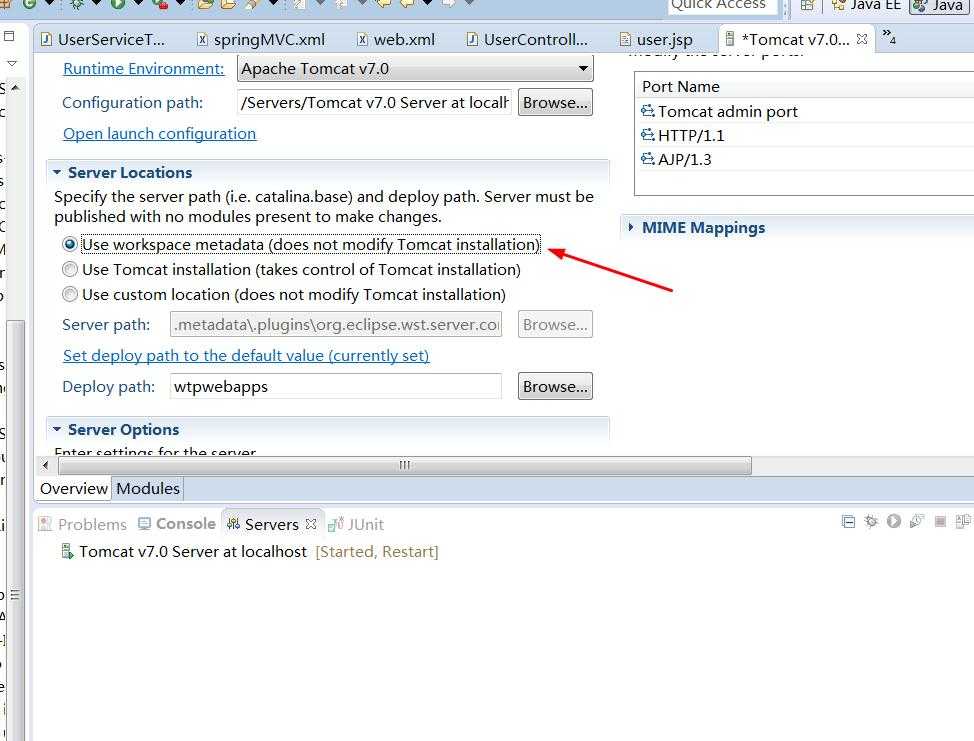Click Set deploy path to default value link
The height and width of the screenshot is (741, 974).
[246, 355]
